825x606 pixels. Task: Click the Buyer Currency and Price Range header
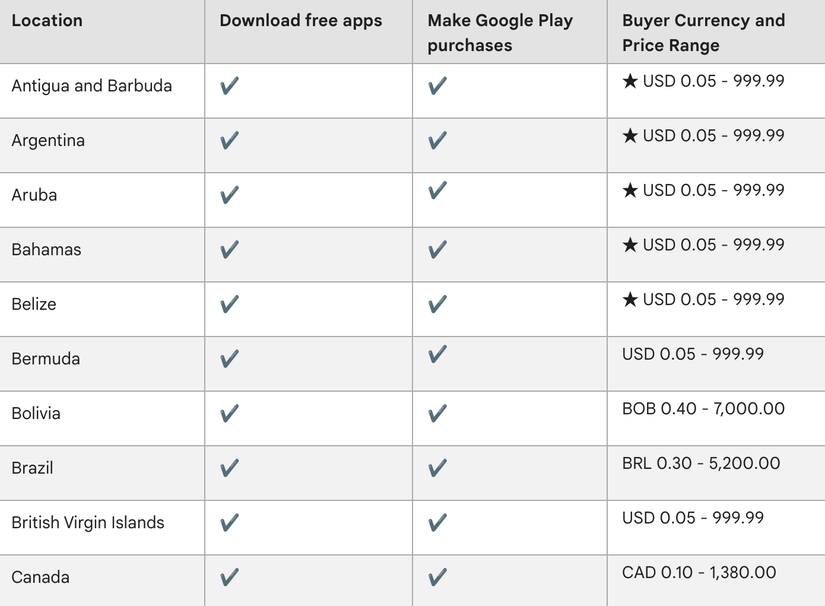tap(703, 33)
